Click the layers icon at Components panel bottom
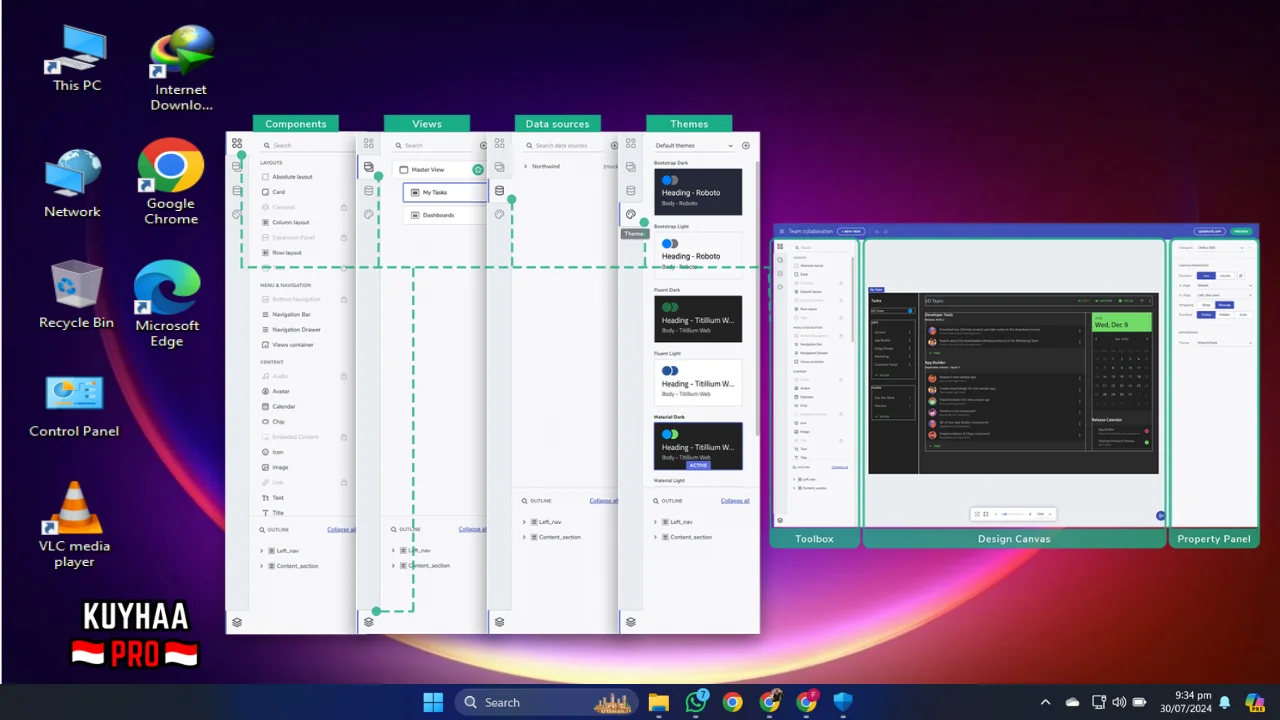Viewport: 1280px width, 720px height. tap(237, 622)
